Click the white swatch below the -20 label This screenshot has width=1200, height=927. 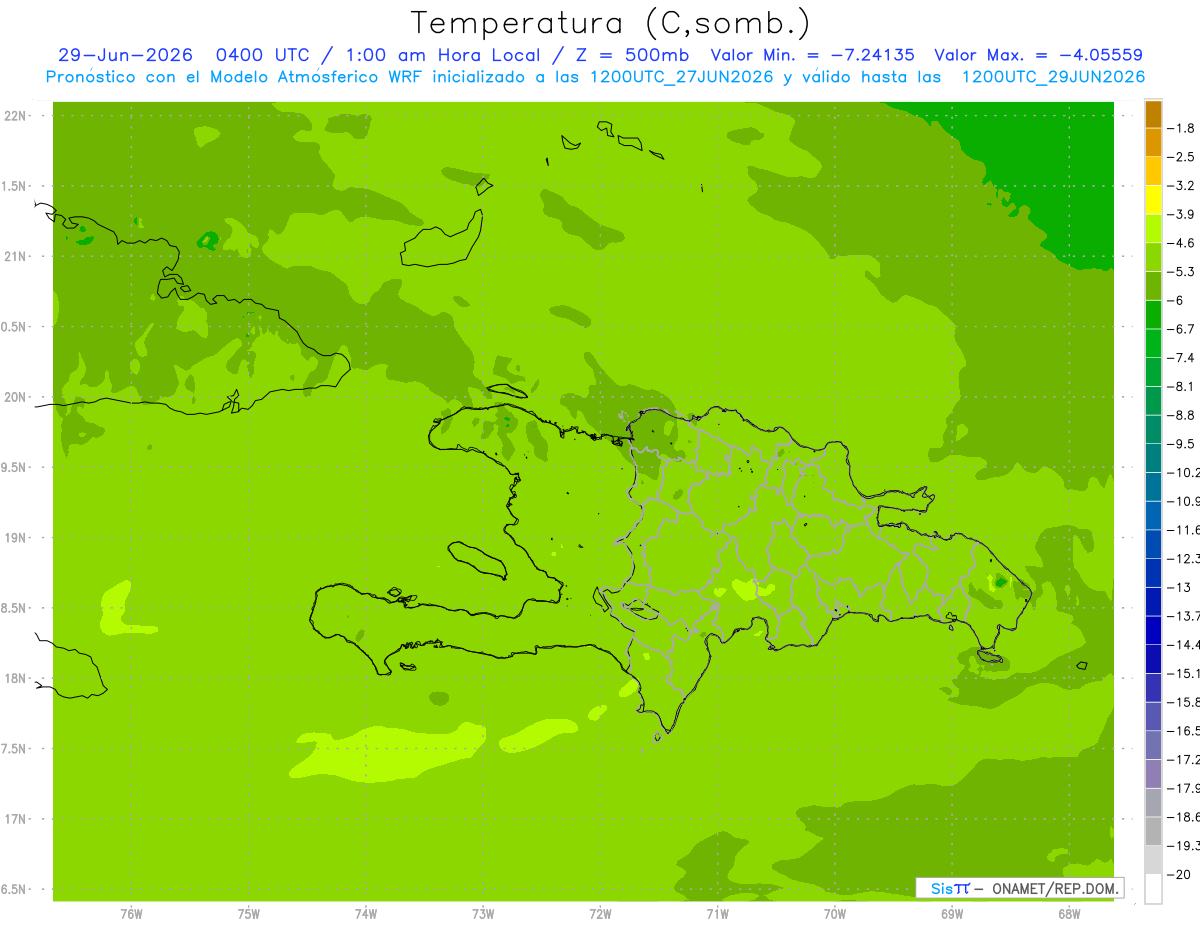tap(1153, 889)
